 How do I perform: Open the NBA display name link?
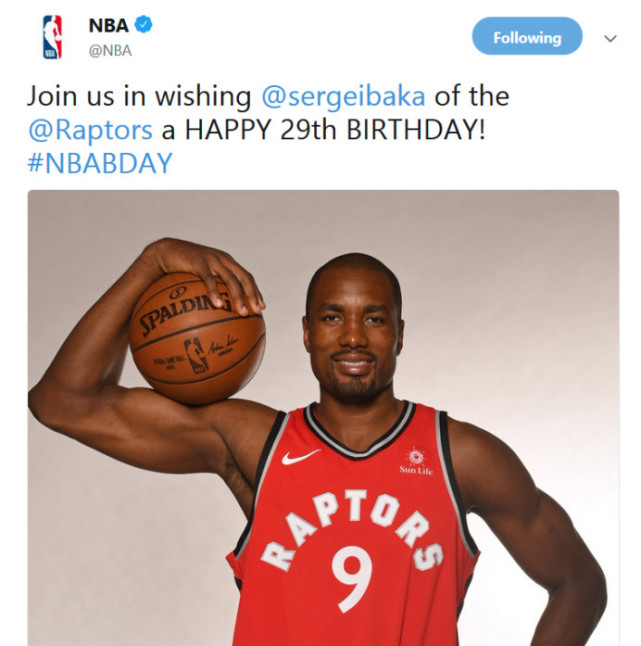109,26
